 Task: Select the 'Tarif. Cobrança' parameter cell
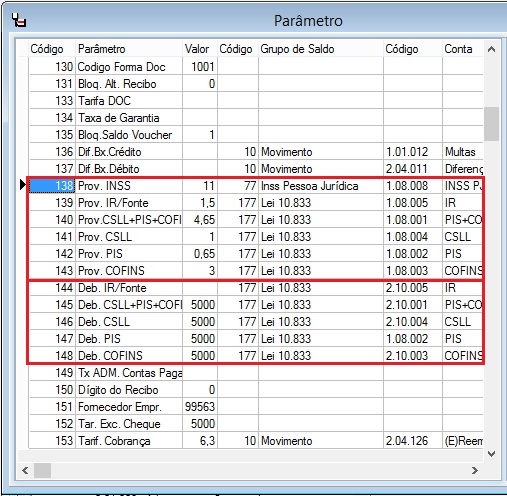(x=129, y=441)
